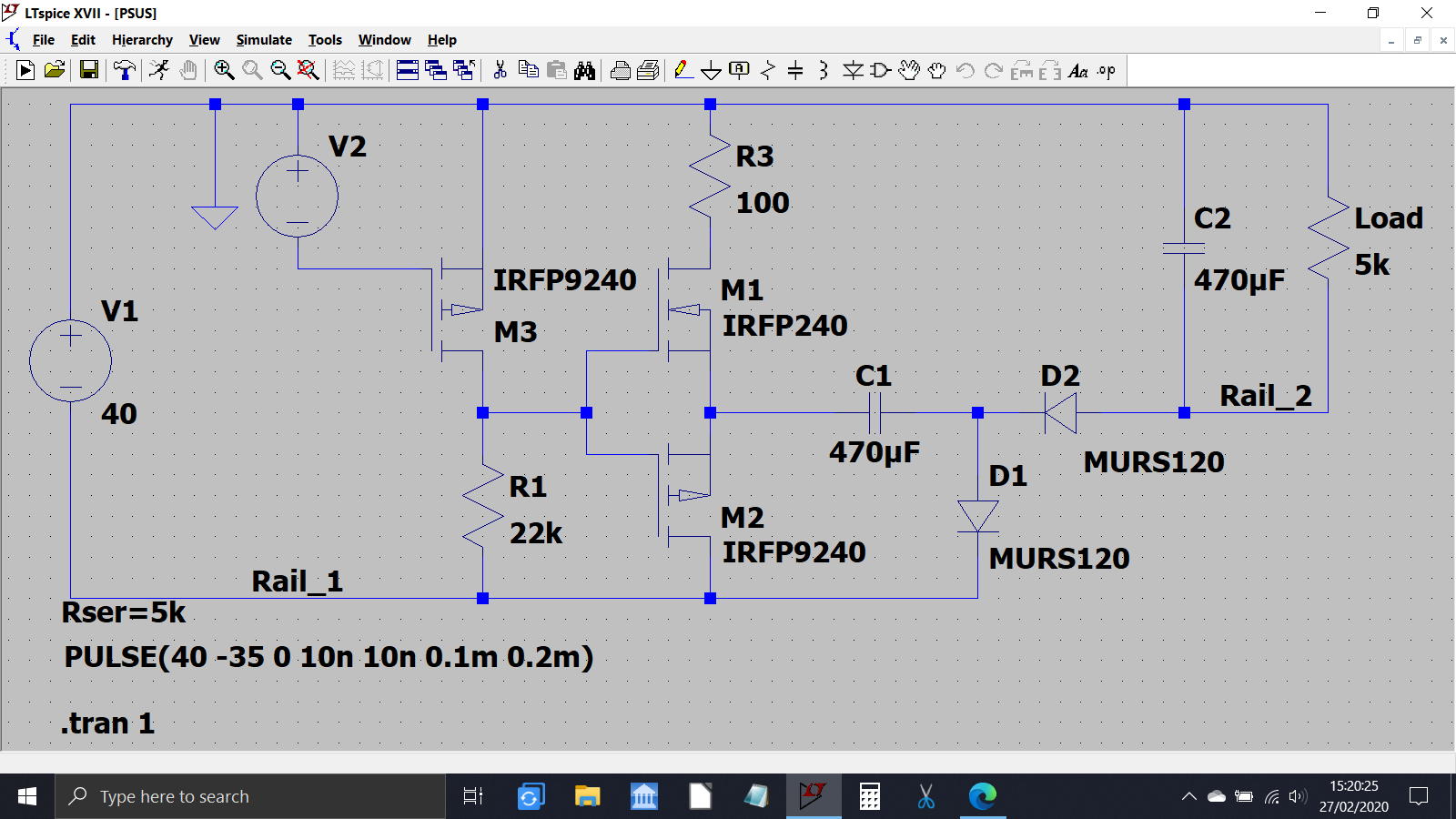
Task: Open a file with the folder icon
Action: (55, 70)
